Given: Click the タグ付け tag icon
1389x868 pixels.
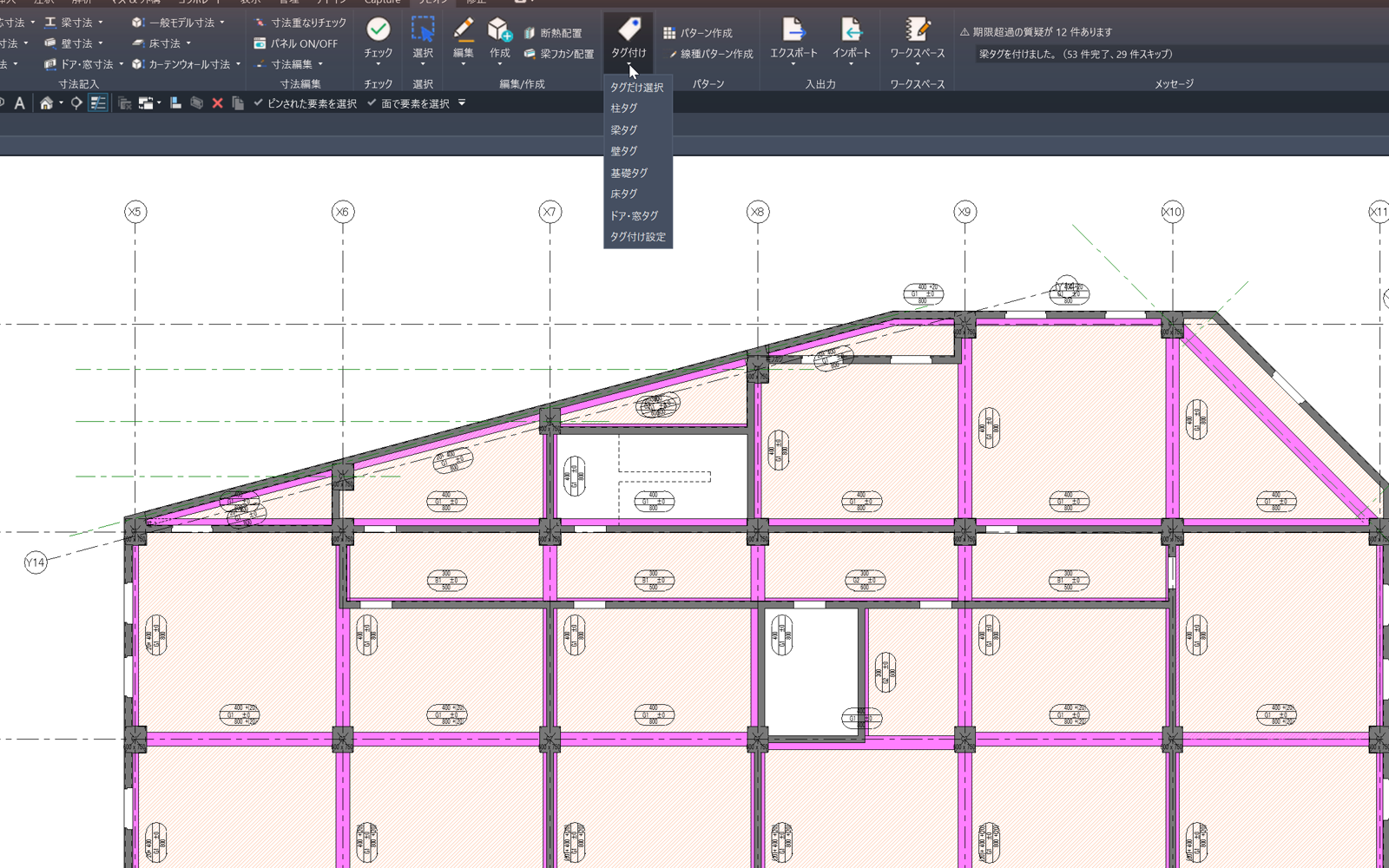Looking at the screenshot, I should tap(629, 29).
